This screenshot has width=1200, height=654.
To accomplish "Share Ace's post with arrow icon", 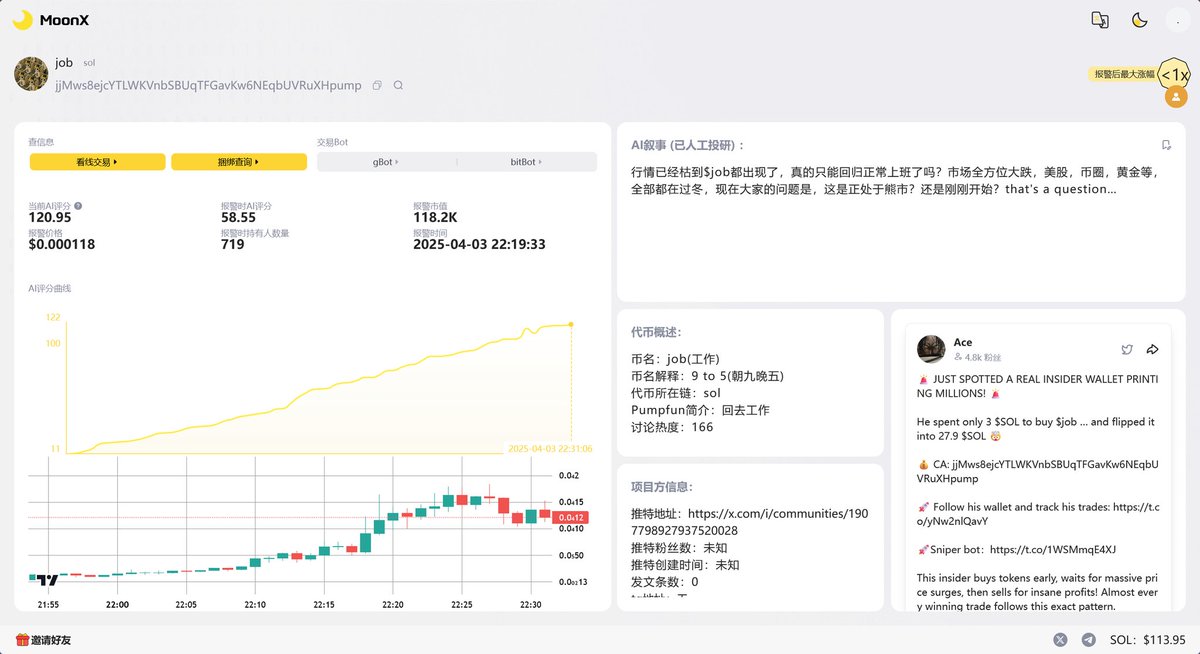I will click(1152, 349).
